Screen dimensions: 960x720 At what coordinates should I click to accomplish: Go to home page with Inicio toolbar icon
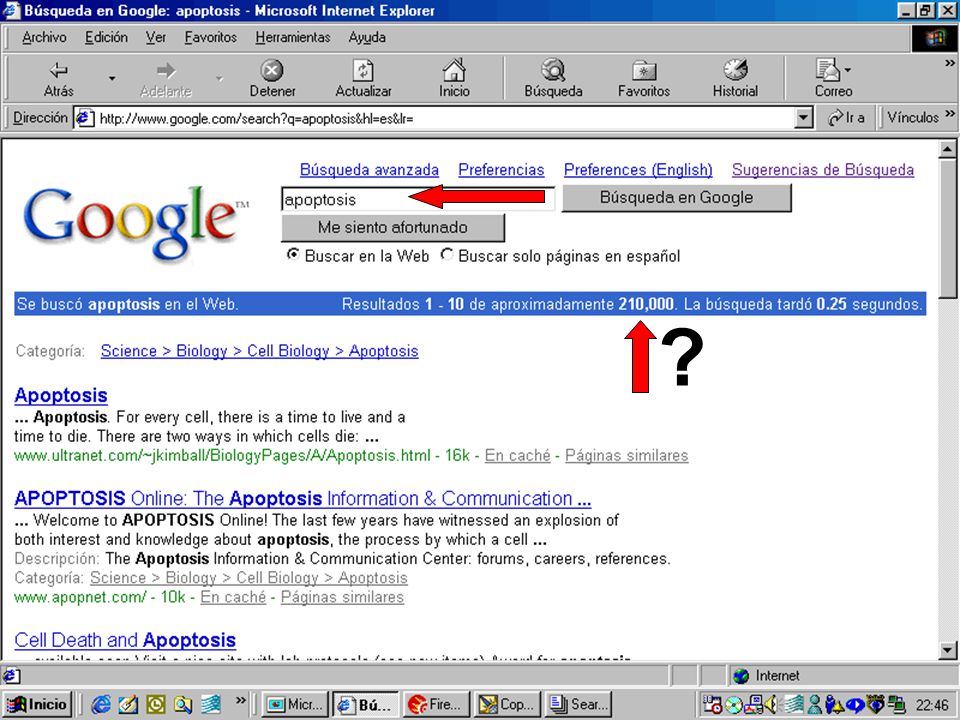tap(454, 78)
